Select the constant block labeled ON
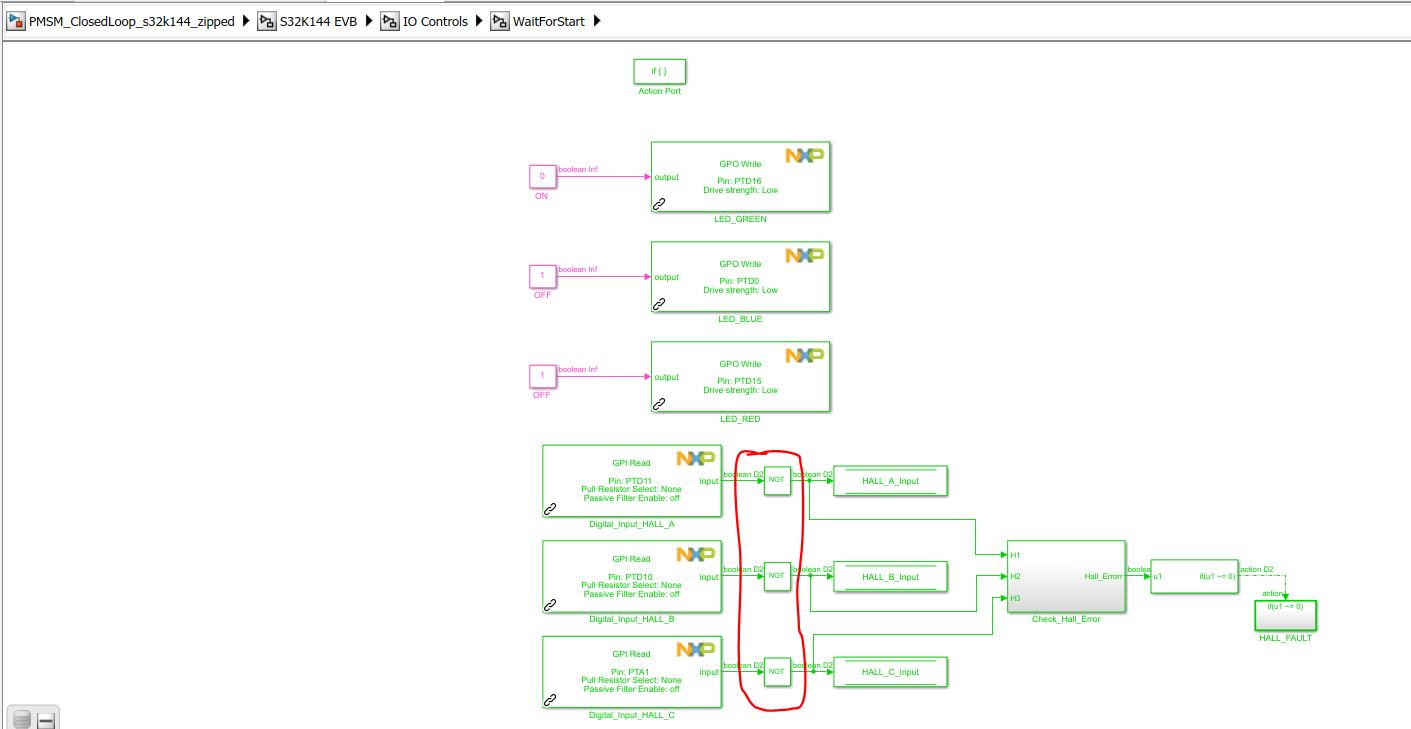Viewport: 1411px width, 729px height. 541,177
